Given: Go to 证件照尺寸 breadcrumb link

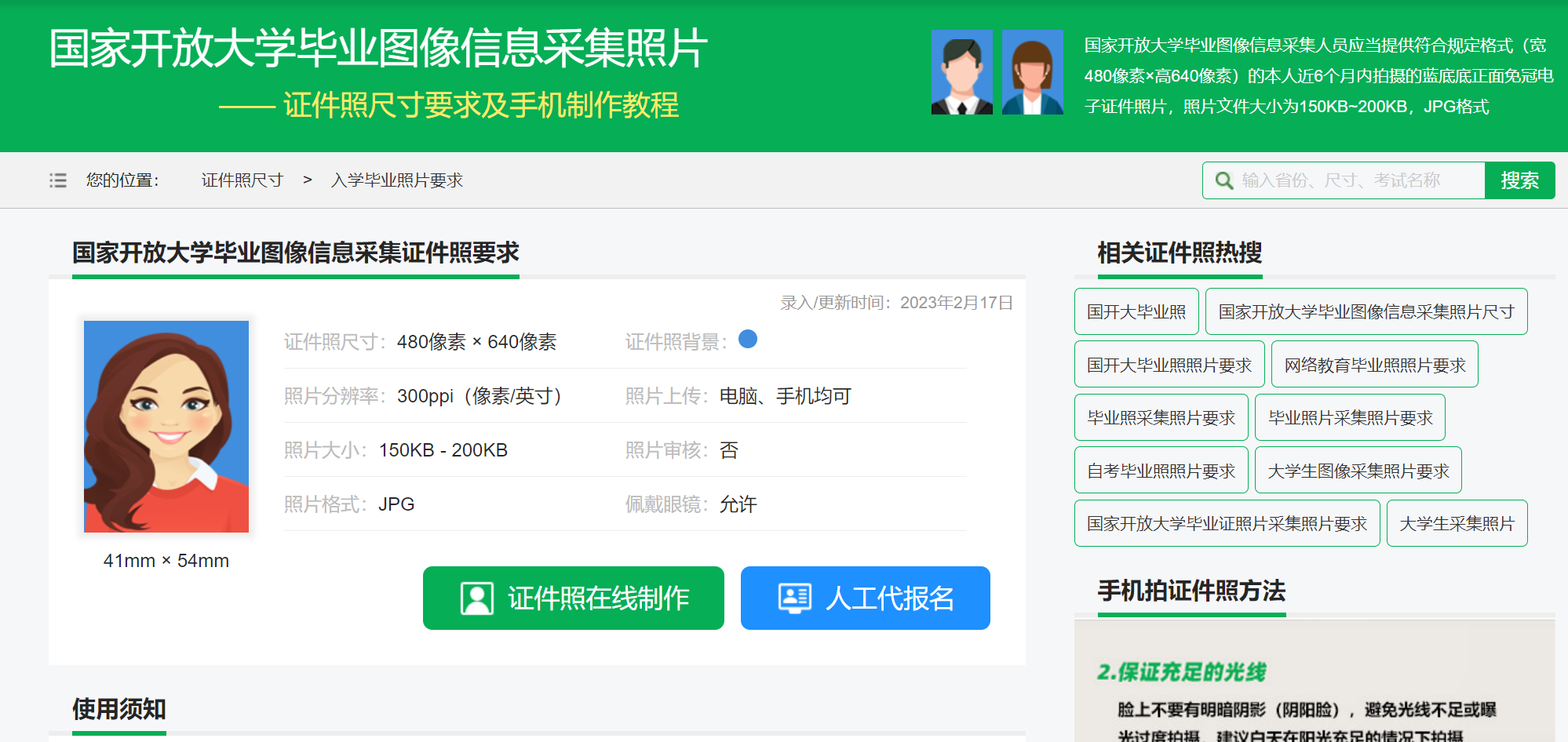Looking at the screenshot, I should [x=242, y=180].
